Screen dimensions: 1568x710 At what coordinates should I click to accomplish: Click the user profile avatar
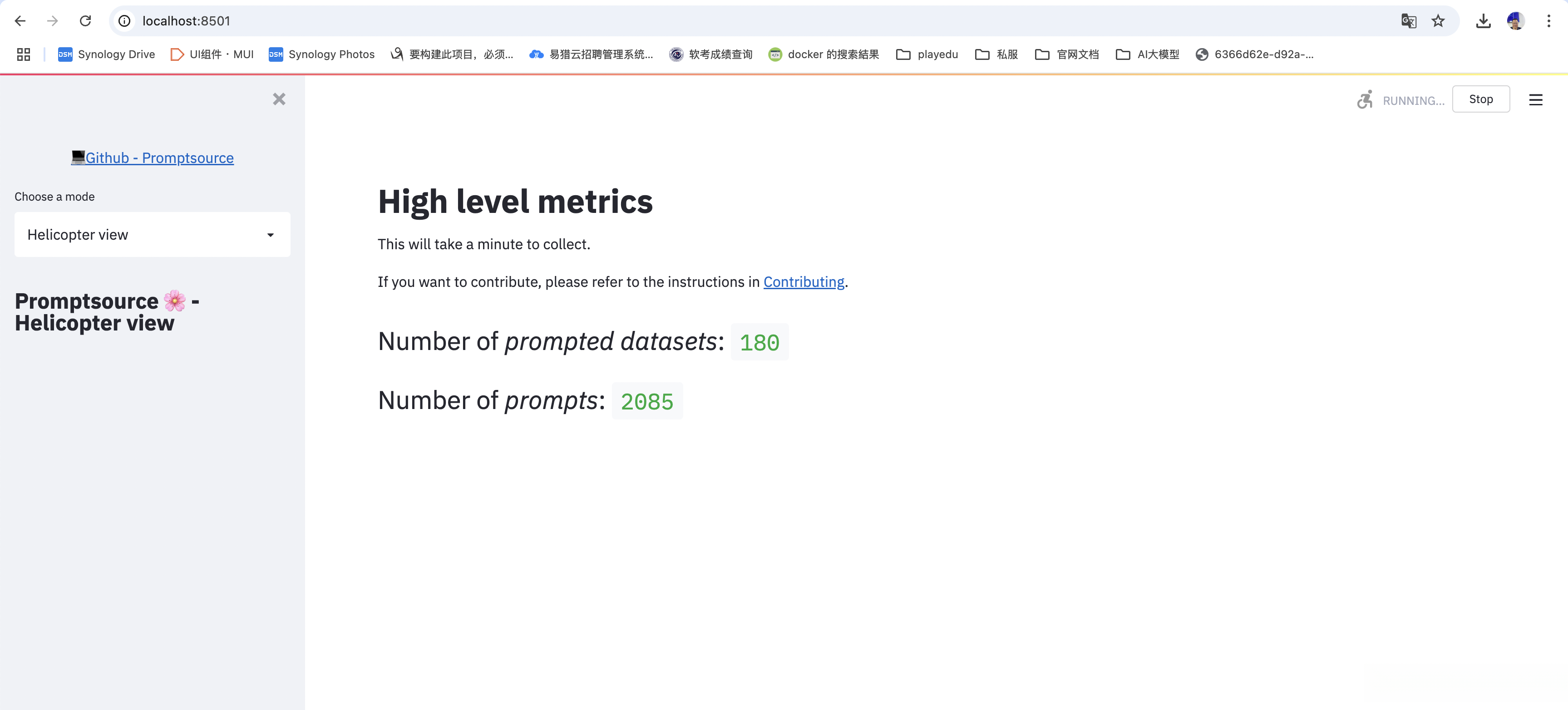point(1516,21)
